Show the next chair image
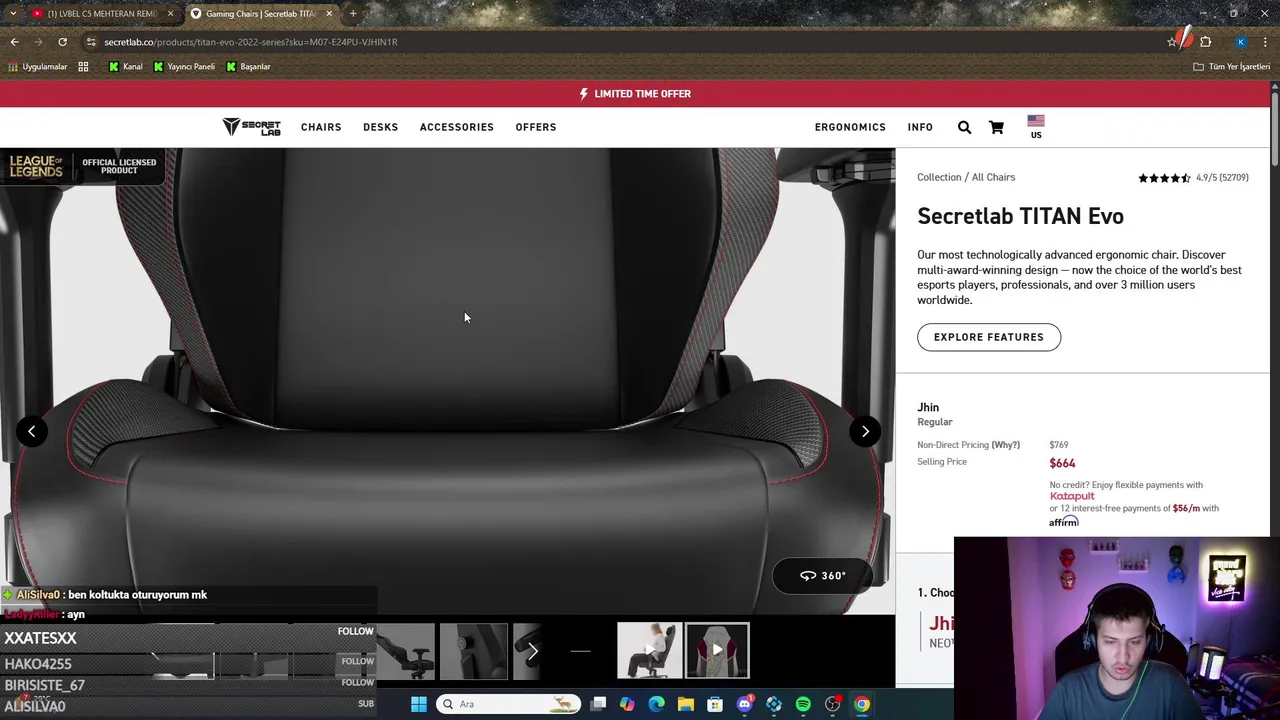 [865, 431]
